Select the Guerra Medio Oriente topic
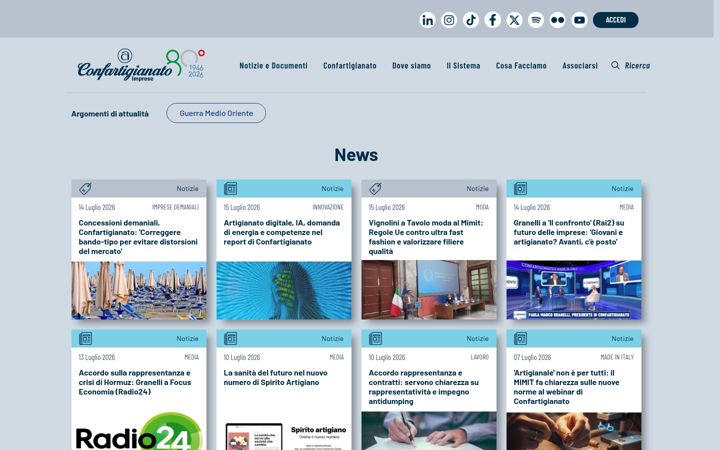 [216, 113]
